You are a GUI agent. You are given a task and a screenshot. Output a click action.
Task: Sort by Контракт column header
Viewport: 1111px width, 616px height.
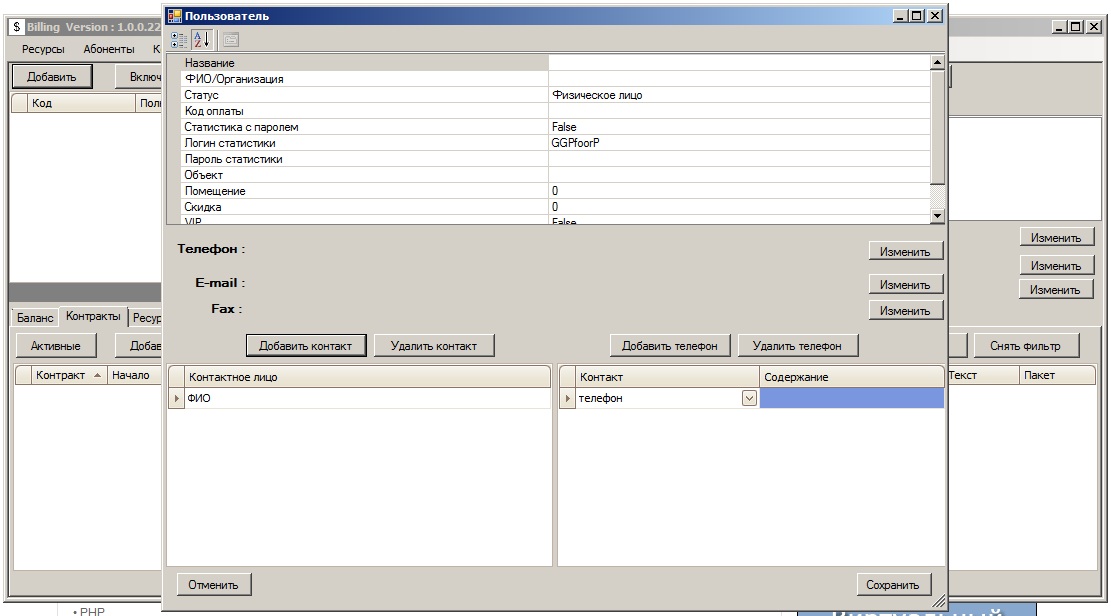coord(69,375)
